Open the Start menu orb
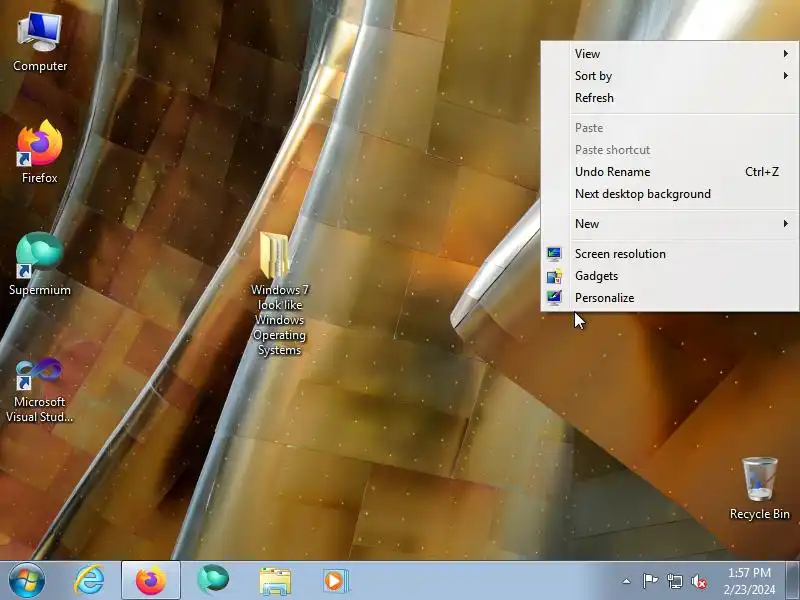This screenshot has width=800, height=600. click(x=27, y=581)
